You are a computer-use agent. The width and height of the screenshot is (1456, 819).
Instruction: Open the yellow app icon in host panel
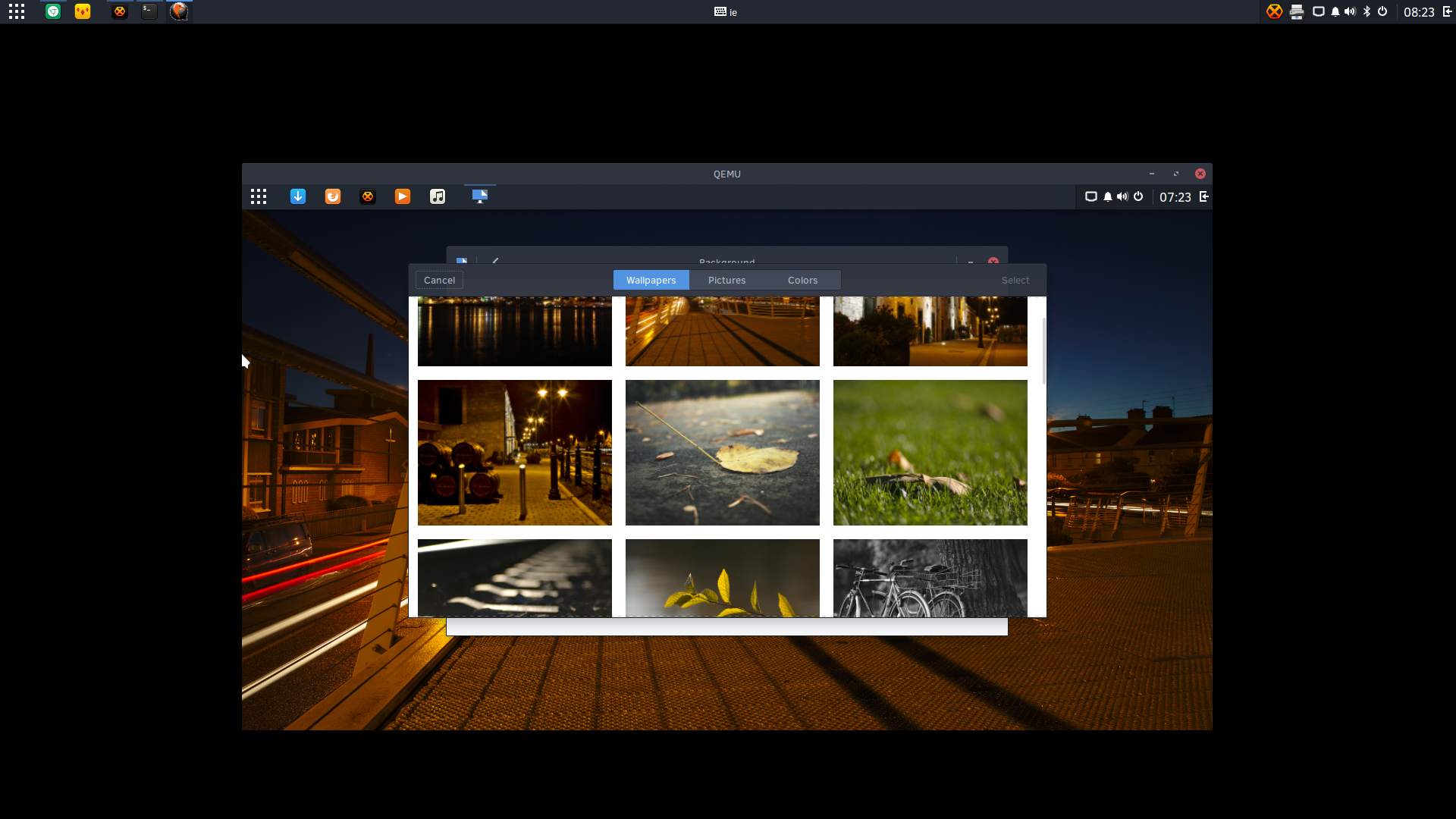point(83,11)
